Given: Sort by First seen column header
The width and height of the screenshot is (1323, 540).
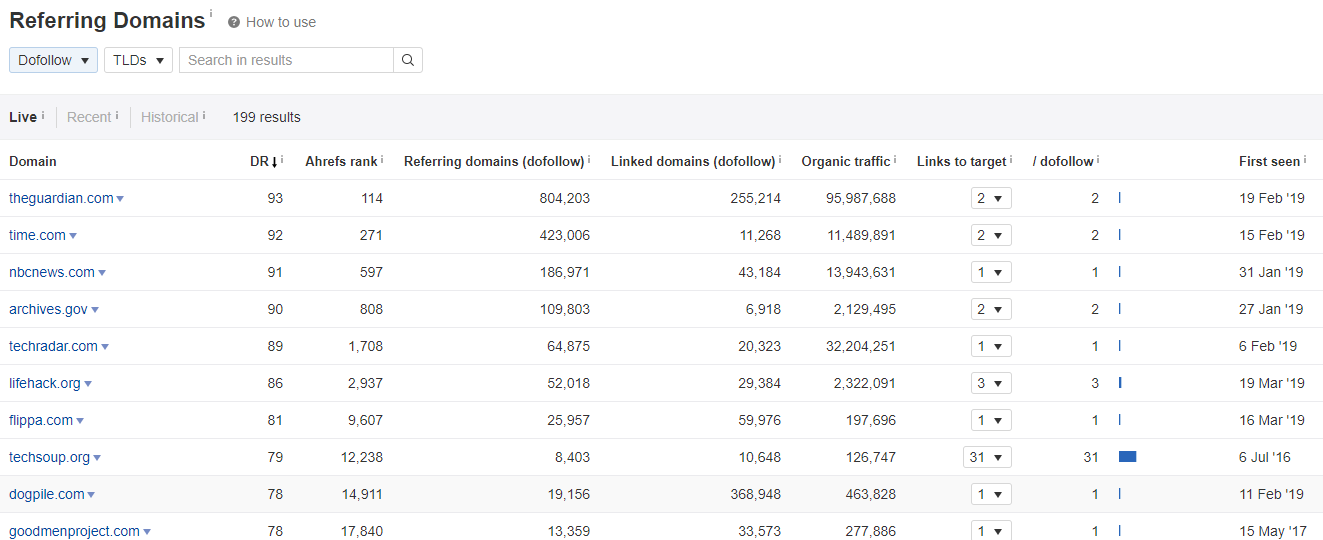Looking at the screenshot, I should click(x=1269, y=161).
